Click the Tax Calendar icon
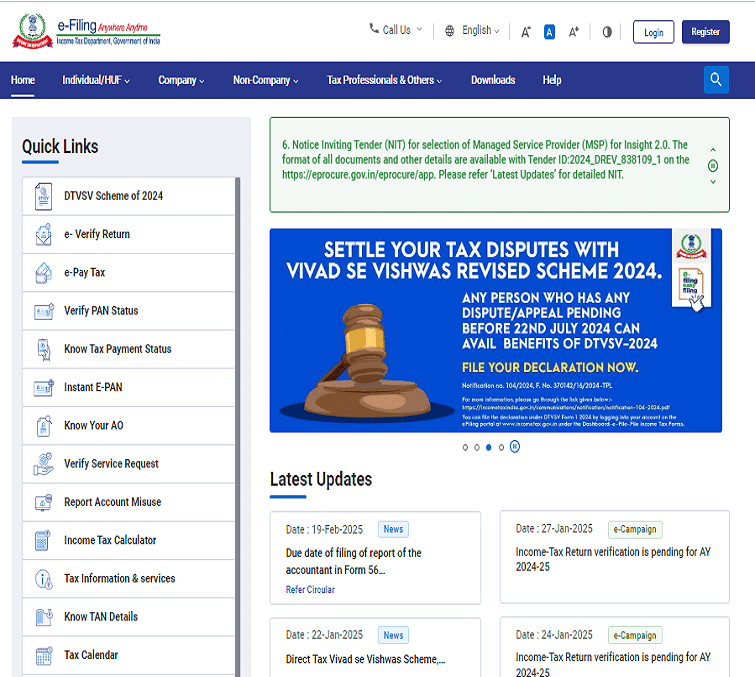This screenshot has width=755, height=677. coord(43,655)
